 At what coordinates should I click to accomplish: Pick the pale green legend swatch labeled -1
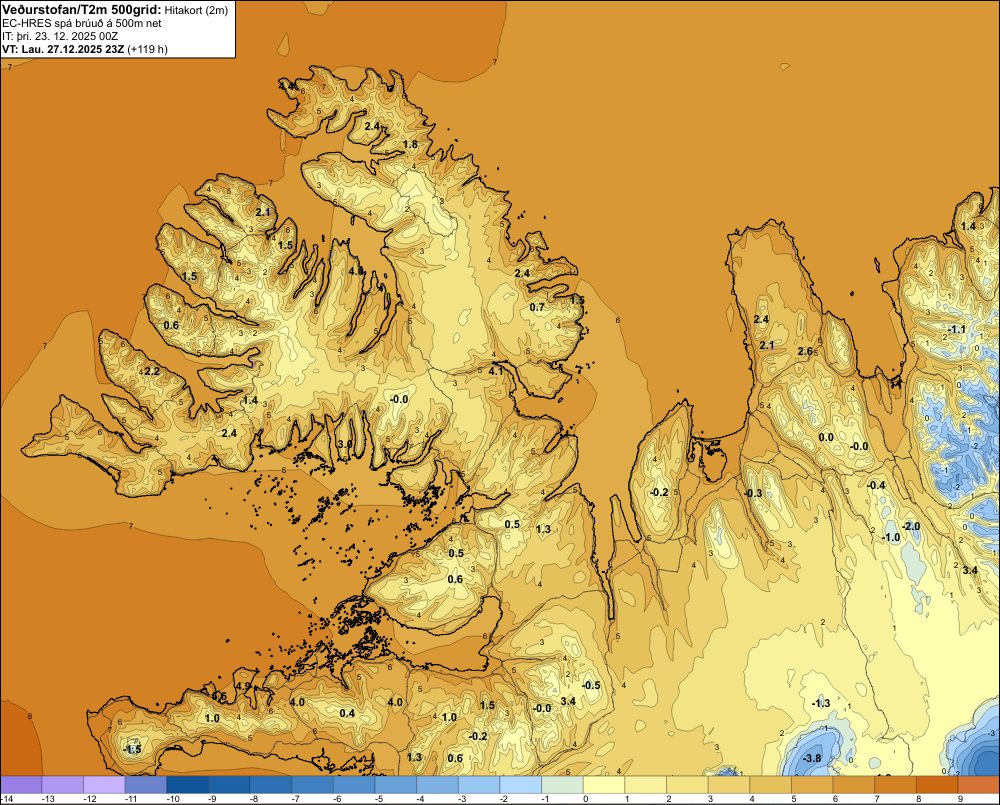coord(562,785)
